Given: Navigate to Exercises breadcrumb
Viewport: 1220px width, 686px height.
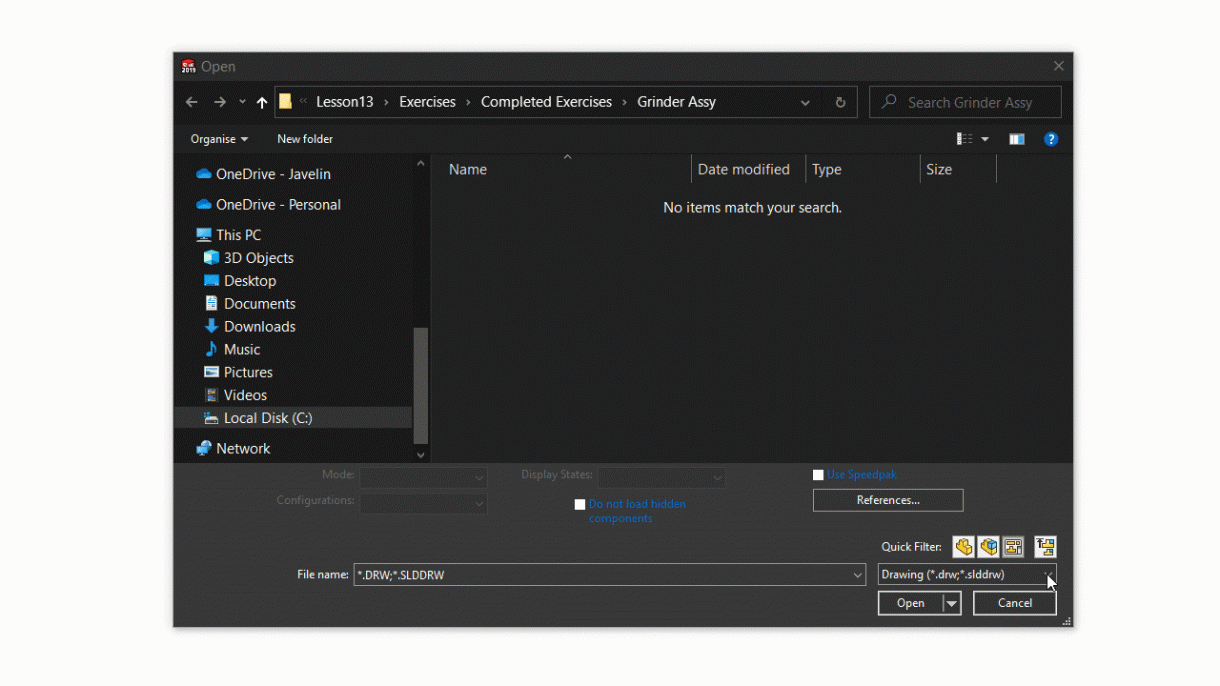Looking at the screenshot, I should [x=427, y=102].
